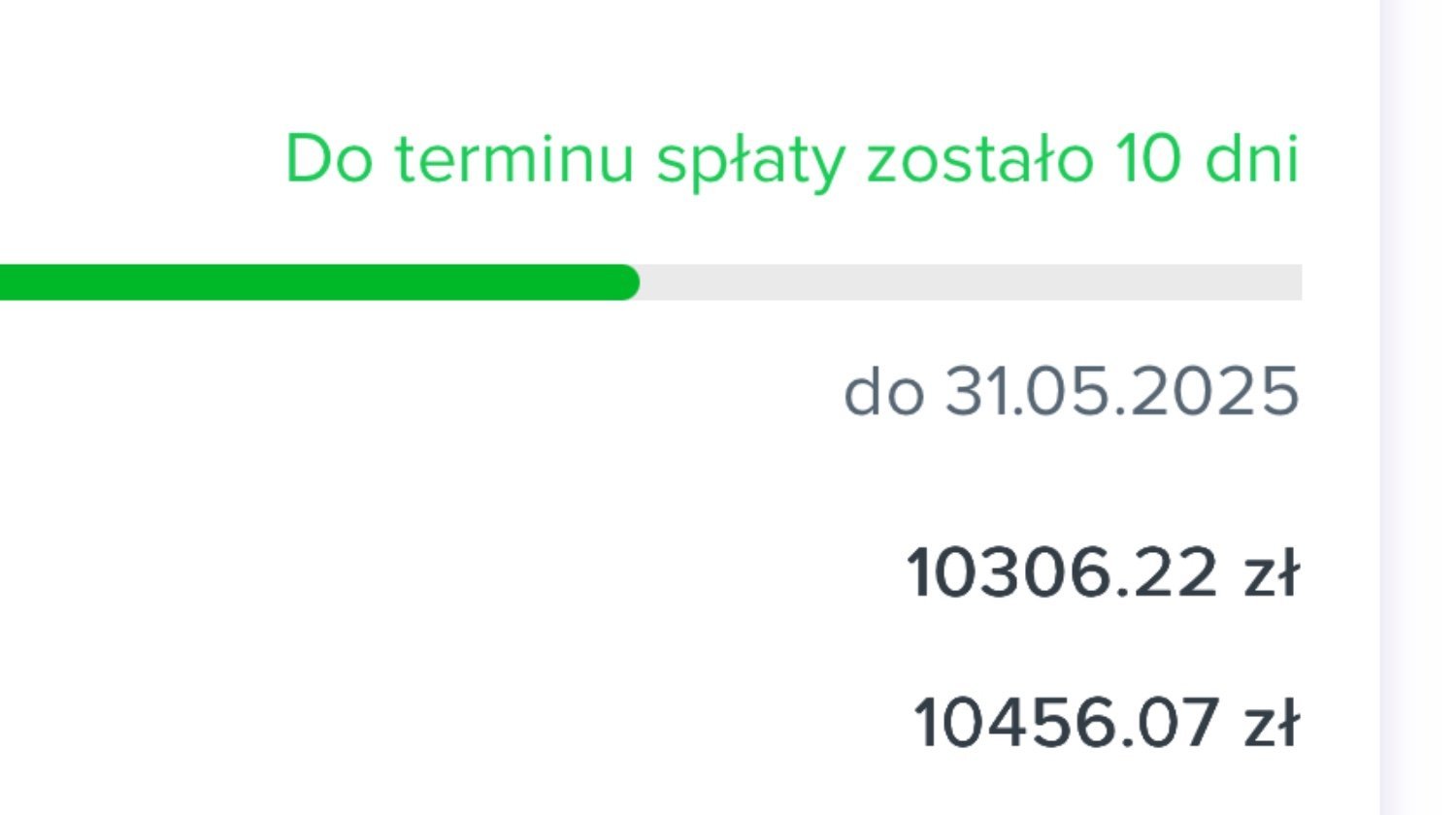Viewport: 1456px width, 815px height.
Task: Click the lowercase "do" before the date
Action: point(882,392)
